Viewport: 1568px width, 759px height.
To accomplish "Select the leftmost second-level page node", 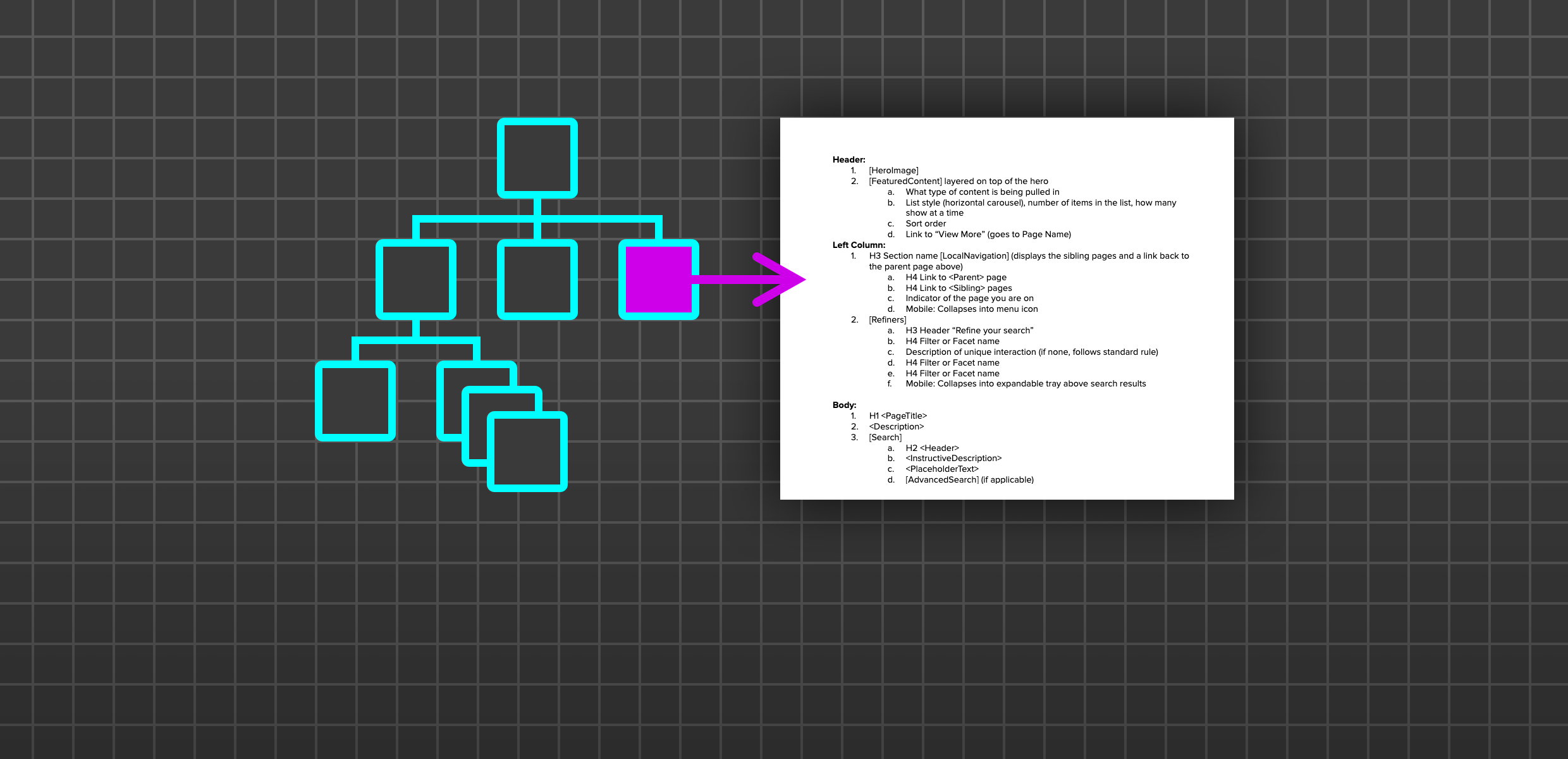I will tap(417, 278).
